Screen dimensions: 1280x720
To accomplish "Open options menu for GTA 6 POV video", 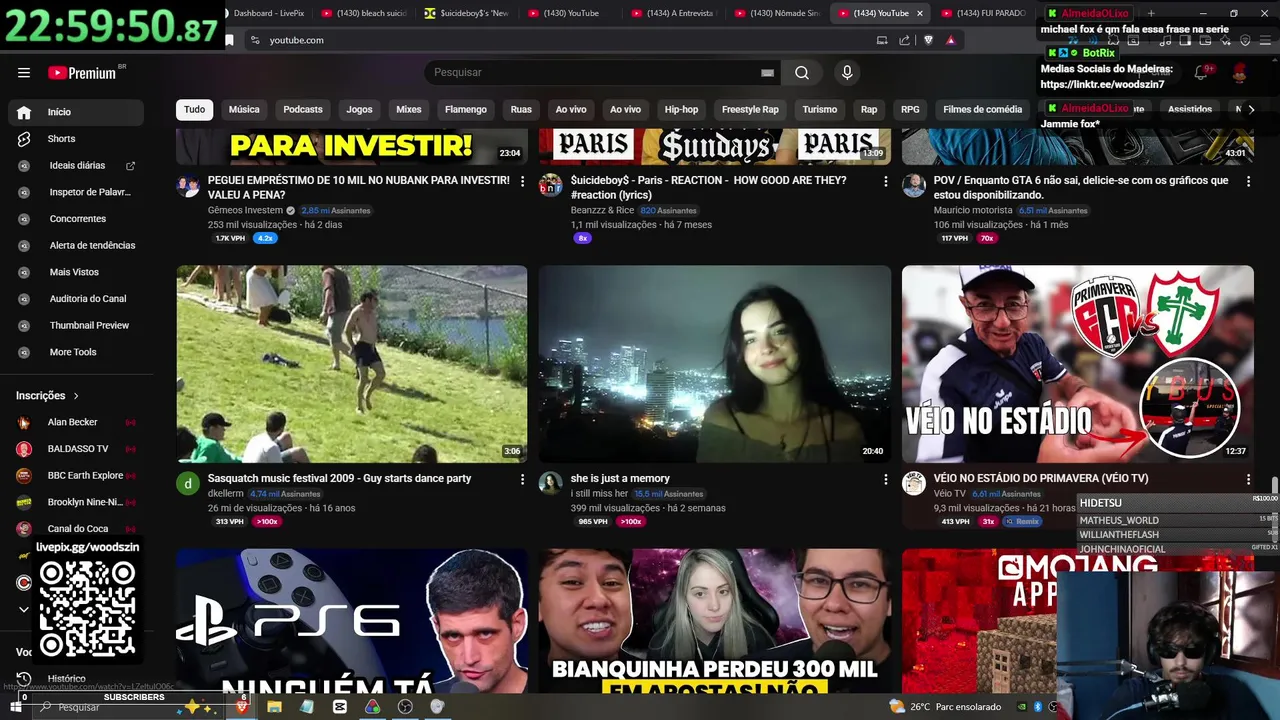I will [x=1248, y=181].
